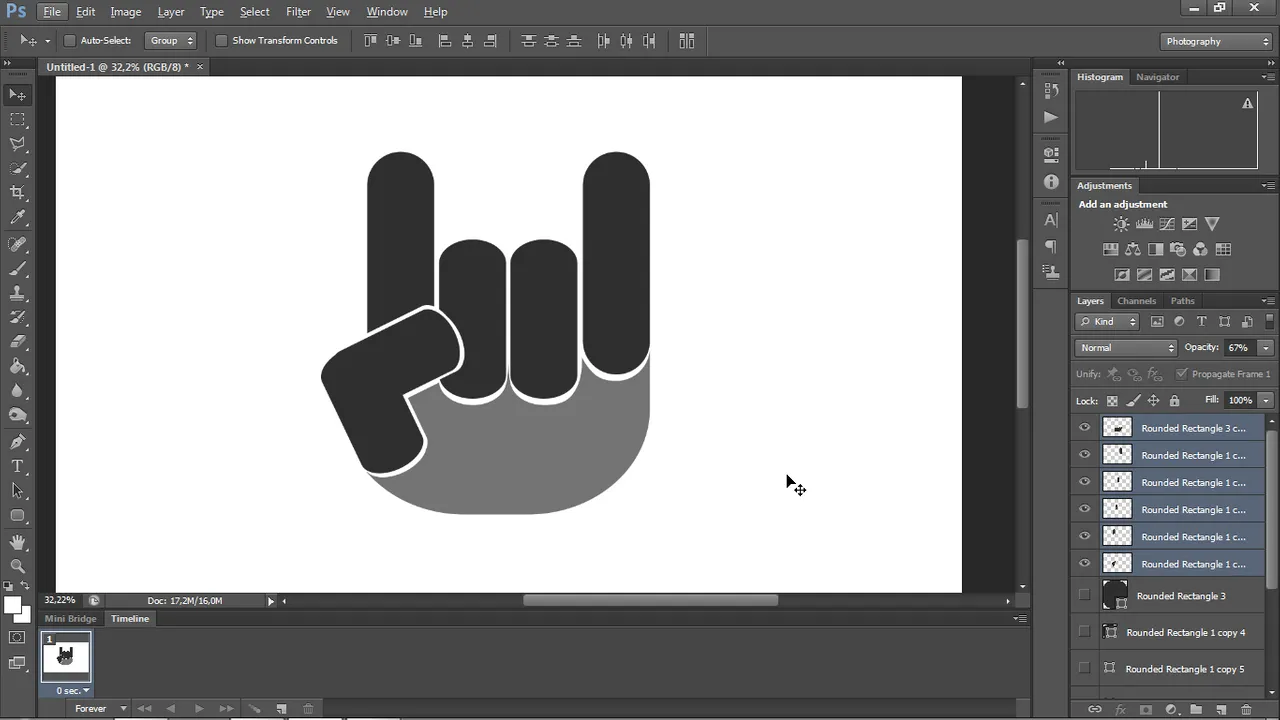Create a new layer in Layers panel
Viewport: 1280px width, 720px height.
click(1221, 709)
